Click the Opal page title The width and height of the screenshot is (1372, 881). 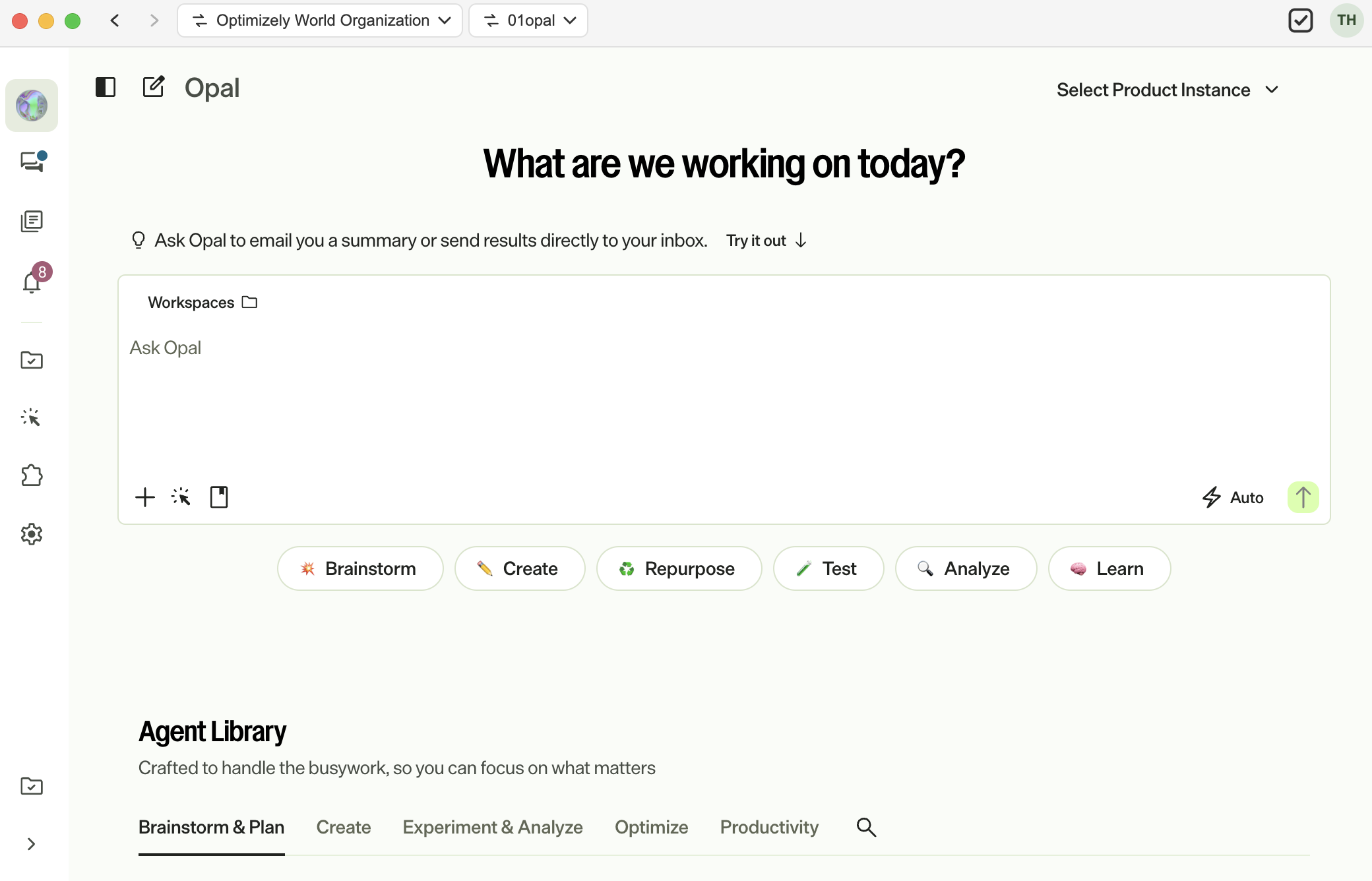[x=212, y=88]
